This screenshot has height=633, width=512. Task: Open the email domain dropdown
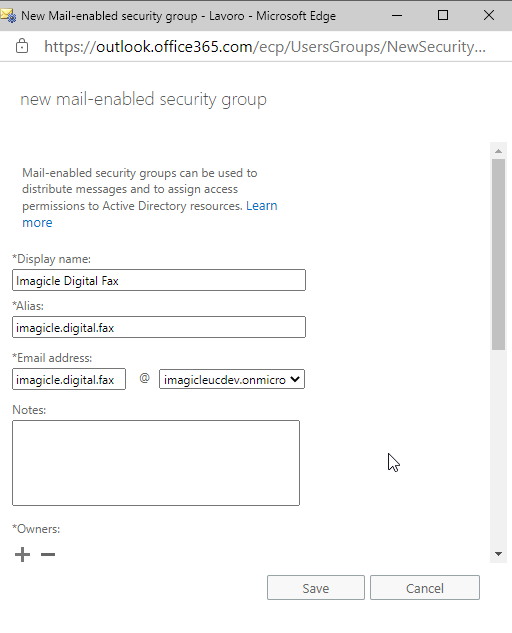click(232, 379)
